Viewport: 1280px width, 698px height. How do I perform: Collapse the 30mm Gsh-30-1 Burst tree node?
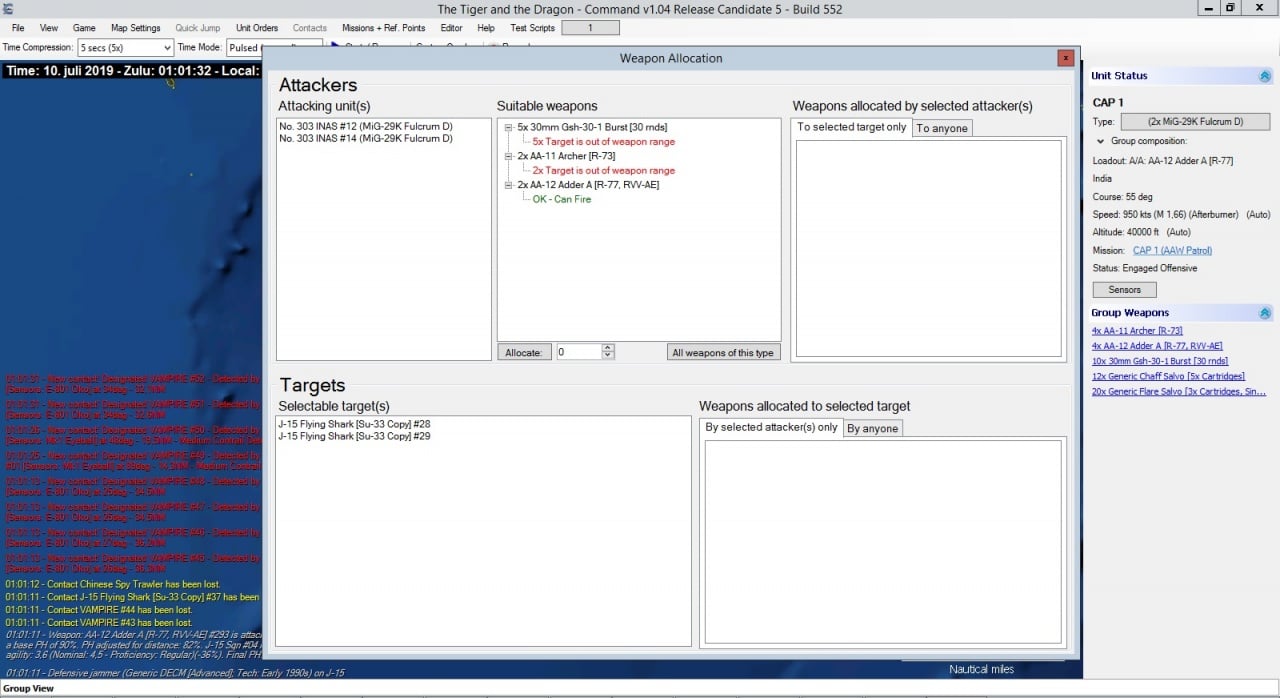click(509, 128)
